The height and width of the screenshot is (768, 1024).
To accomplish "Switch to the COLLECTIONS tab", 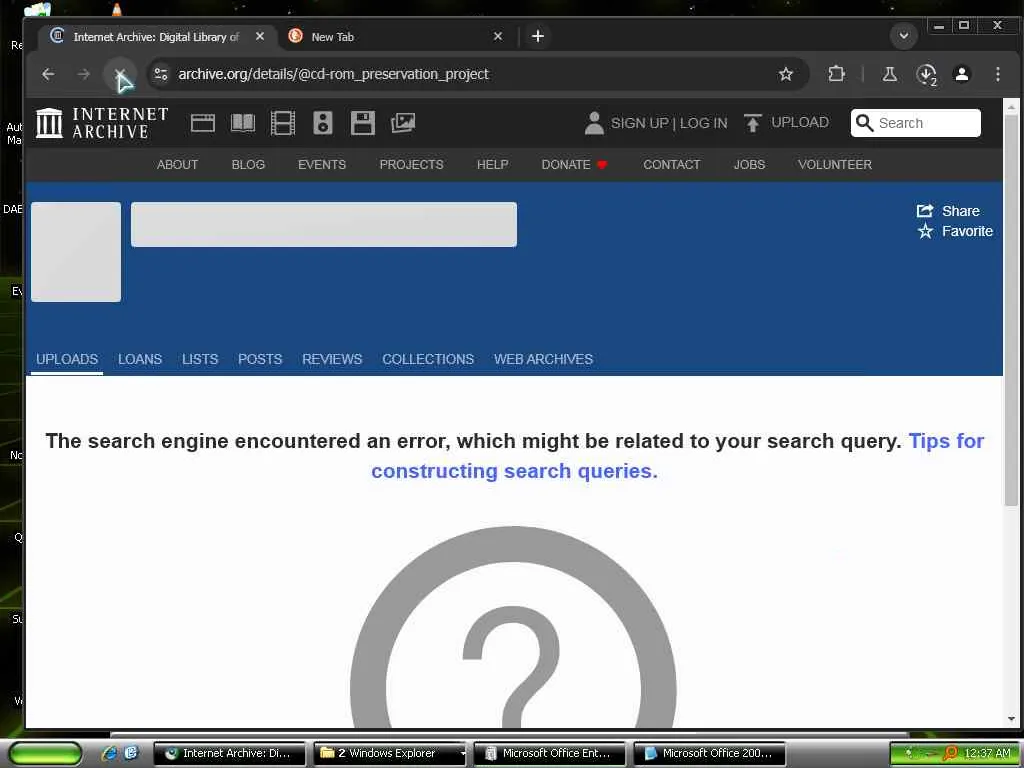I will [x=428, y=359].
